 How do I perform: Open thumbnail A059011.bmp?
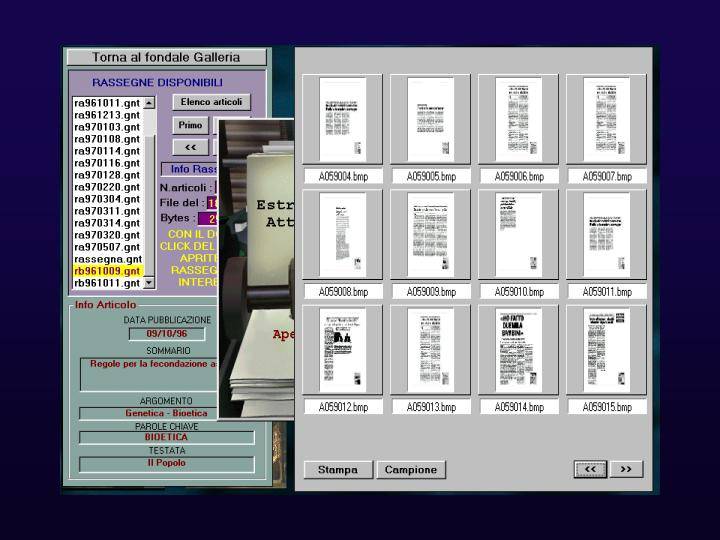607,235
